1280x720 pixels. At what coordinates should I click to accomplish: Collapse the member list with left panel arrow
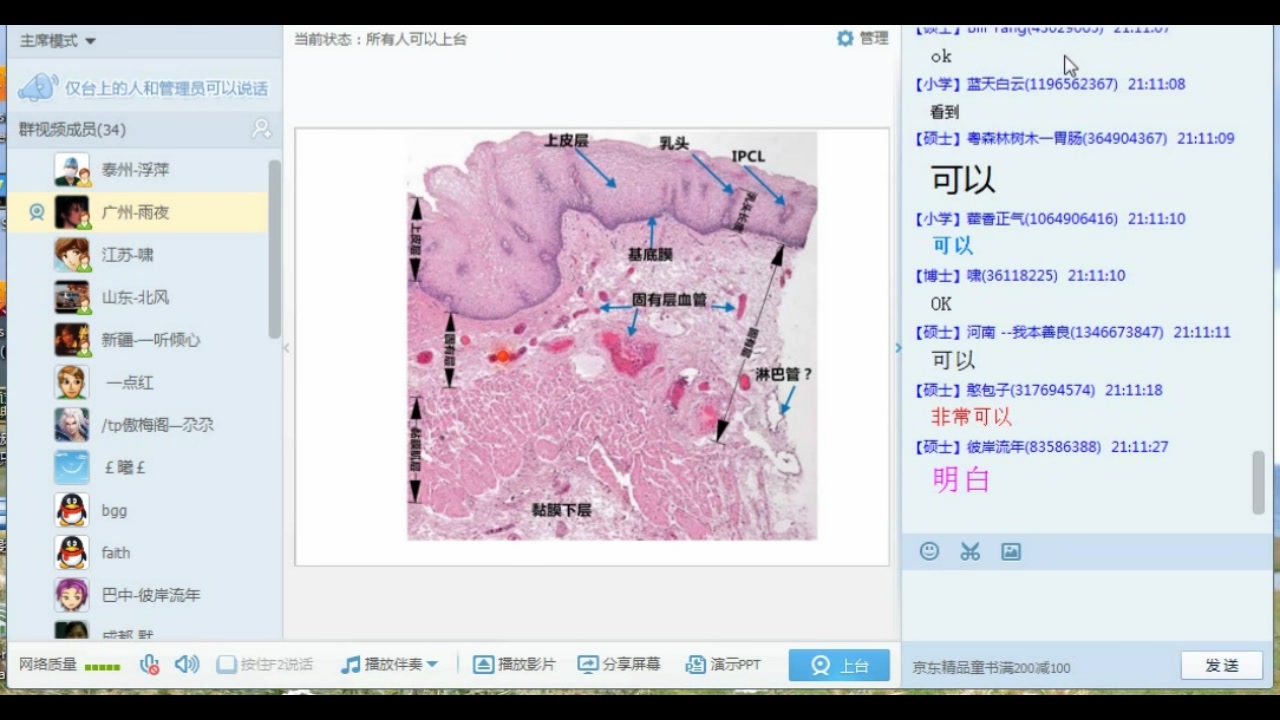tap(287, 348)
